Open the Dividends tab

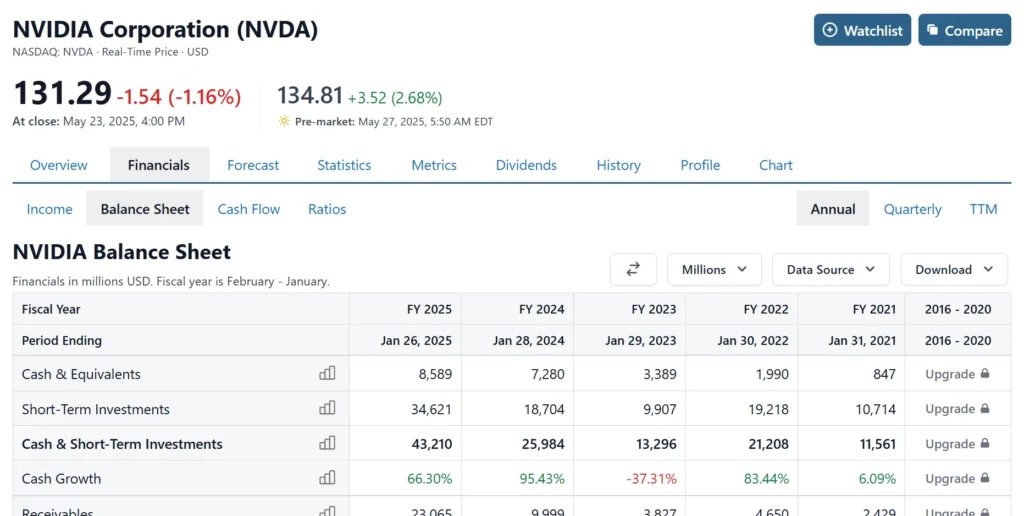[x=526, y=165]
